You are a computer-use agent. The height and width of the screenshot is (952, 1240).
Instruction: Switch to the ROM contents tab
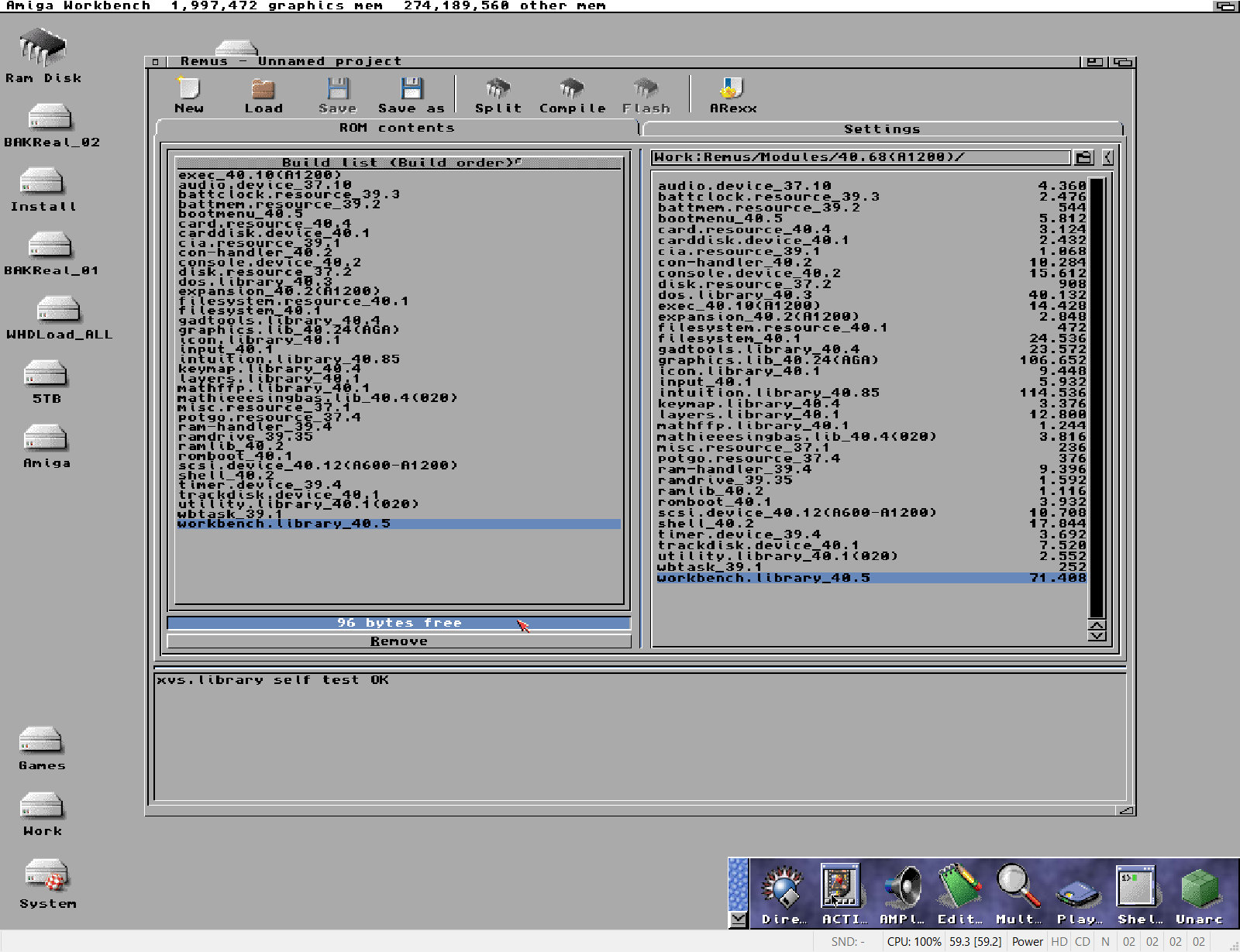point(397,128)
